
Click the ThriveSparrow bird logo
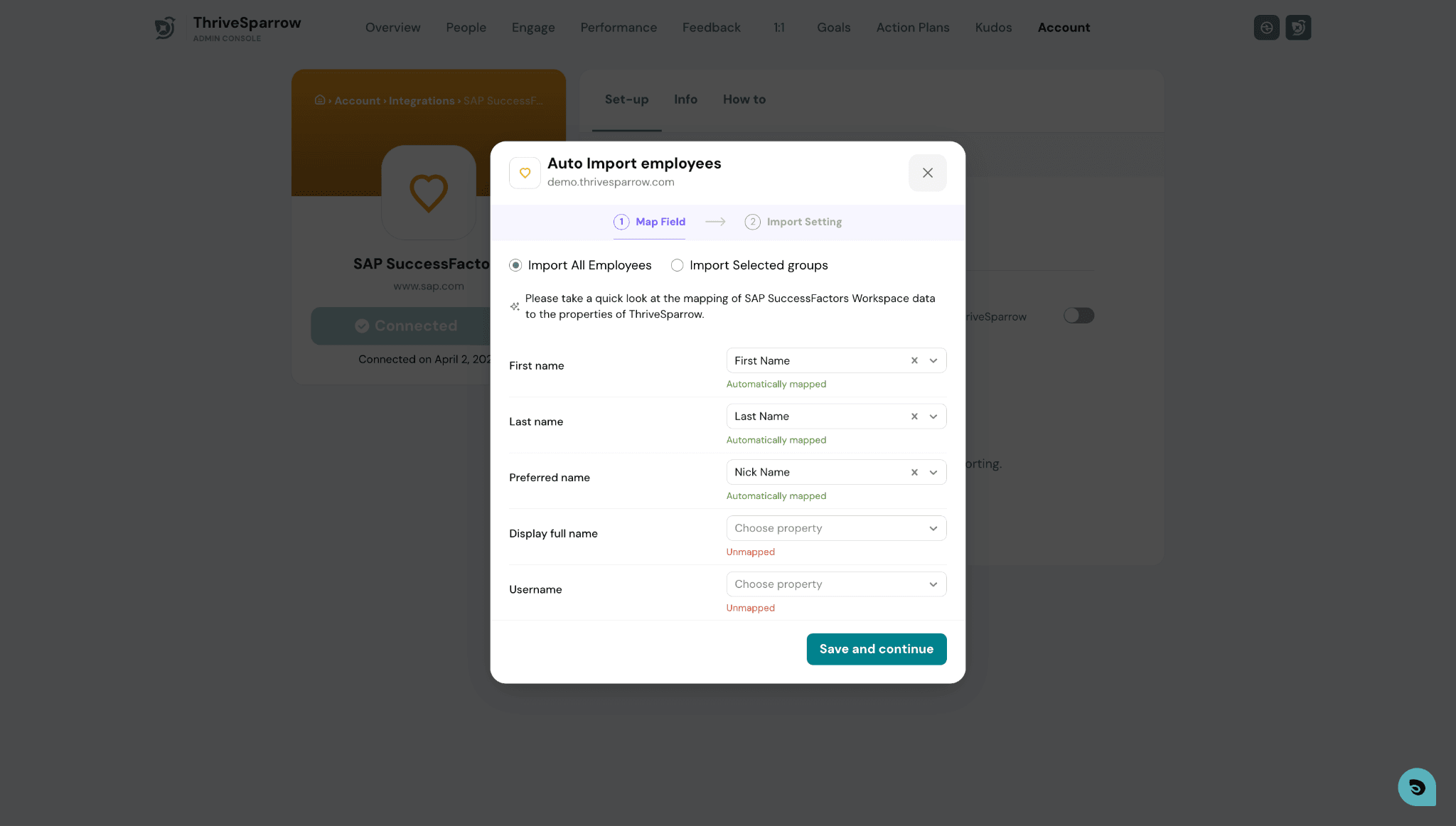point(165,28)
